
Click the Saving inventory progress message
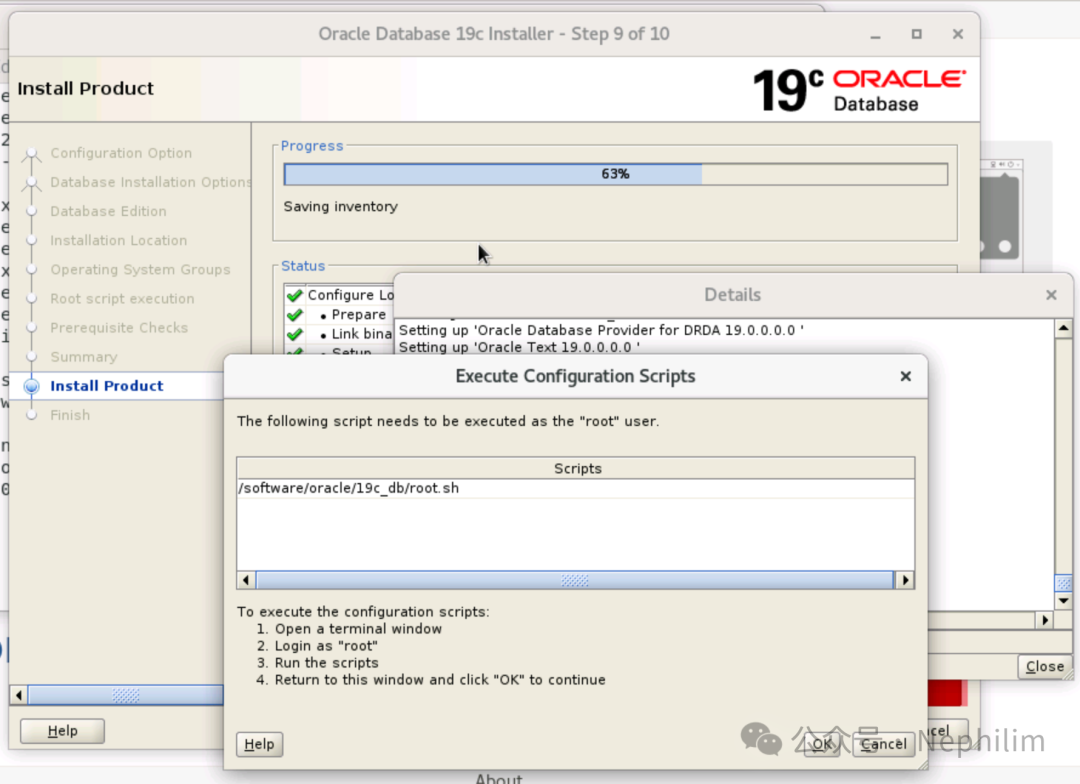[x=341, y=207]
